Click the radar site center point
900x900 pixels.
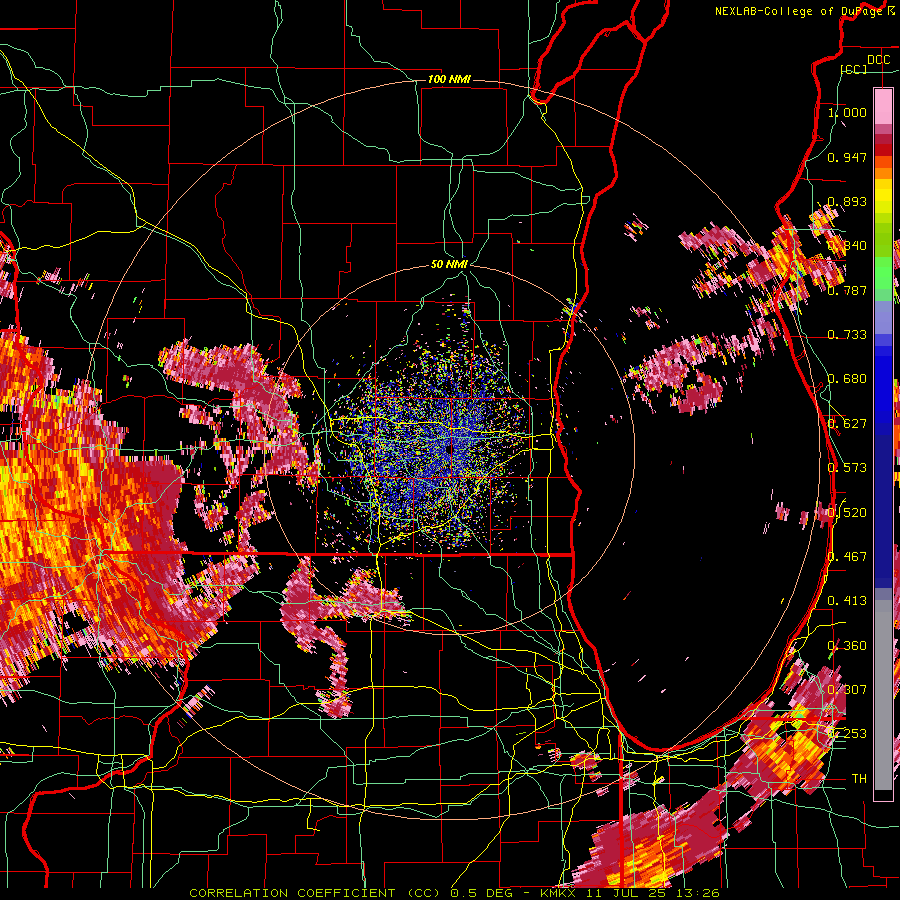(x=449, y=448)
